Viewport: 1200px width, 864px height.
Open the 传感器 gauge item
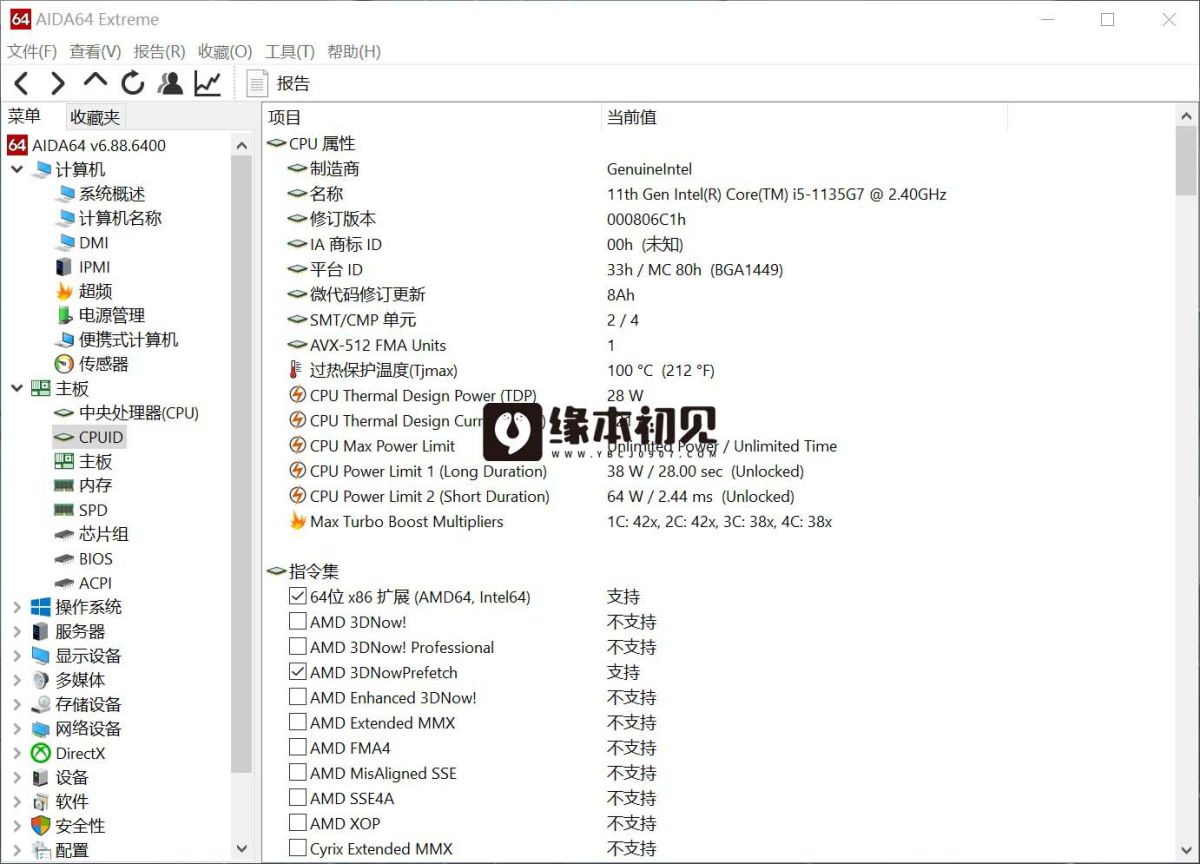pos(91,364)
